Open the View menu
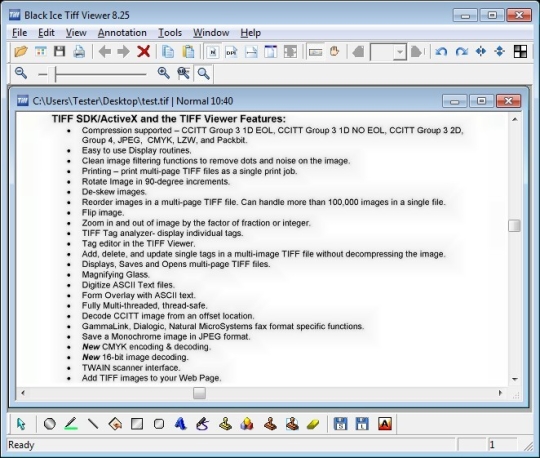540x458 pixels. coord(76,33)
